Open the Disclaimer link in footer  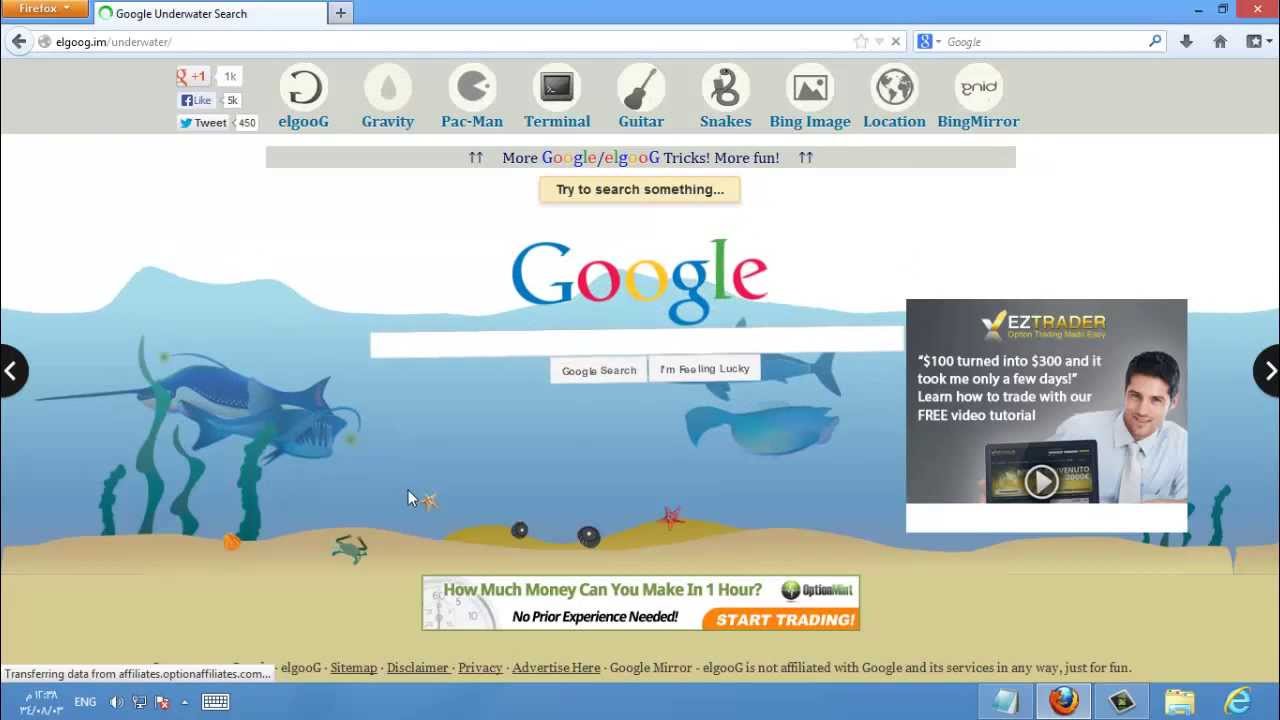(x=417, y=668)
